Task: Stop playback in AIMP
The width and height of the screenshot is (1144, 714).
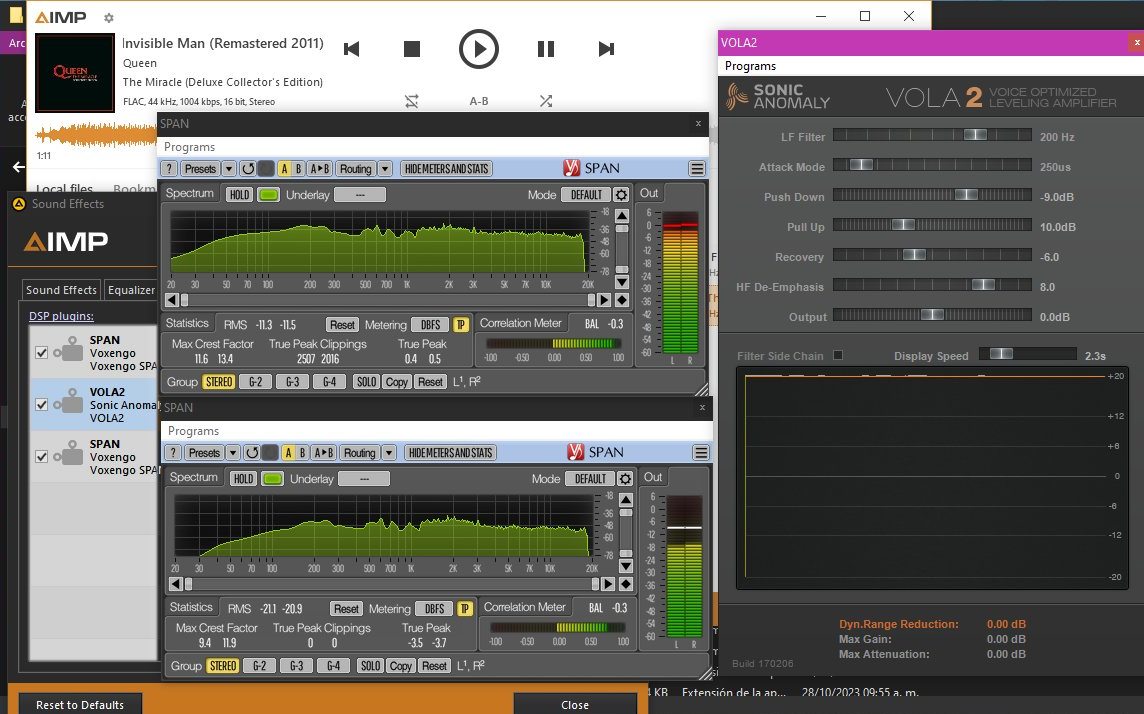Action: (x=411, y=49)
